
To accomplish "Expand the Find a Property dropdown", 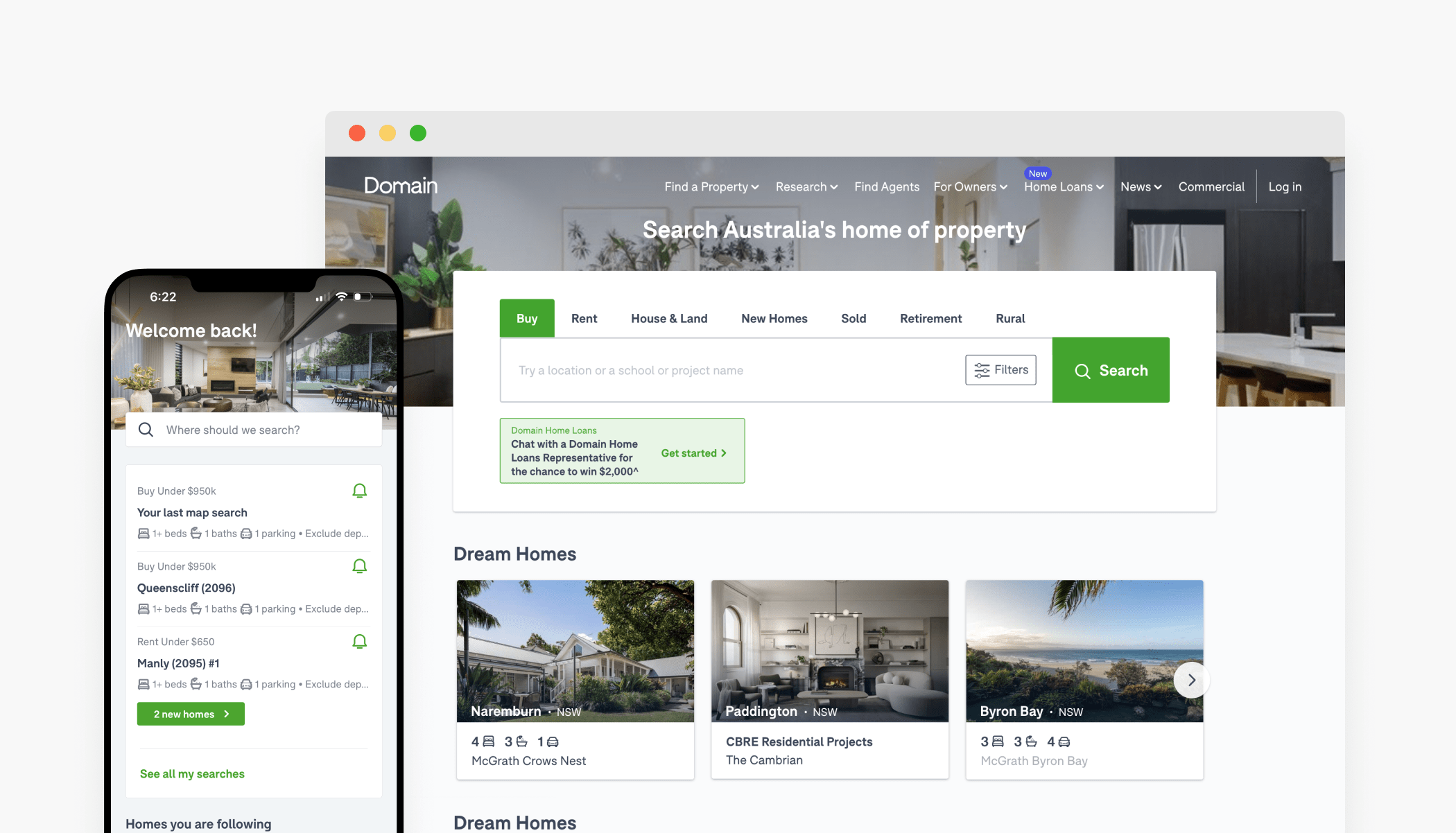I will tap(711, 187).
